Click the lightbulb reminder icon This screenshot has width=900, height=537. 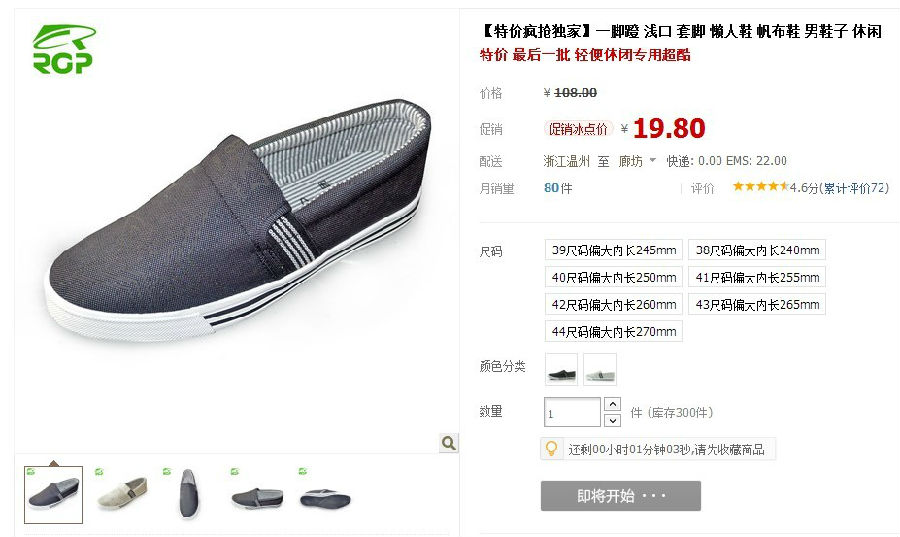[551, 449]
